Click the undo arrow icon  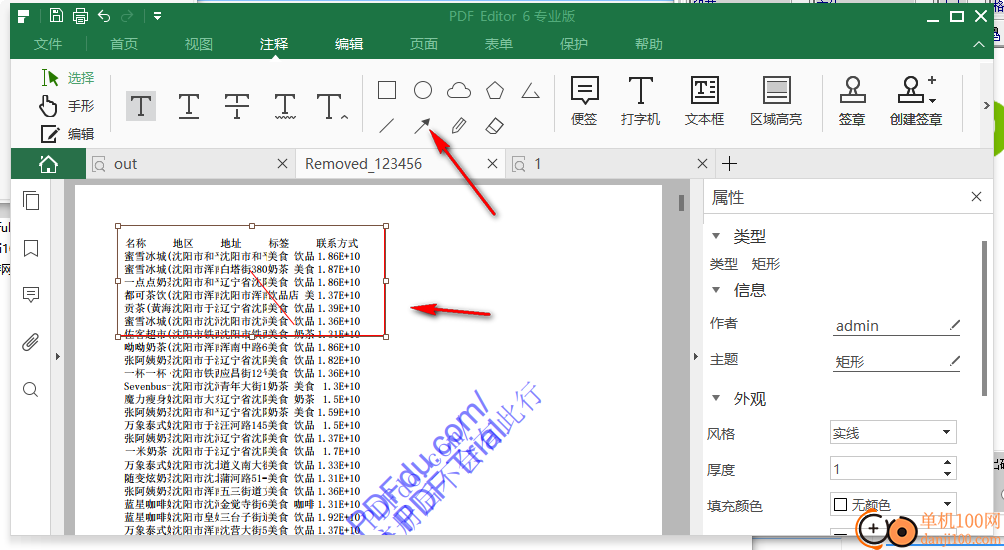point(104,16)
